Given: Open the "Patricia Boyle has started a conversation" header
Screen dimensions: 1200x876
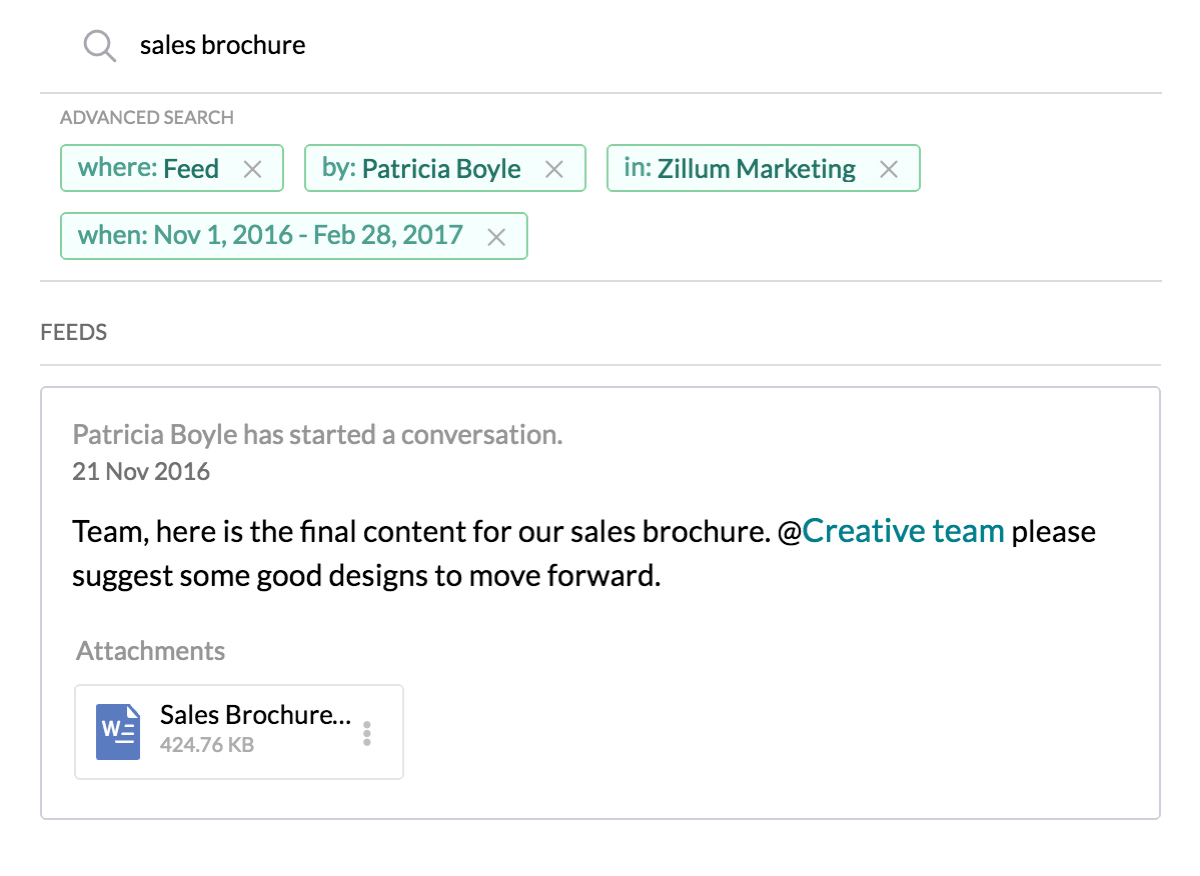Looking at the screenshot, I should (x=317, y=435).
